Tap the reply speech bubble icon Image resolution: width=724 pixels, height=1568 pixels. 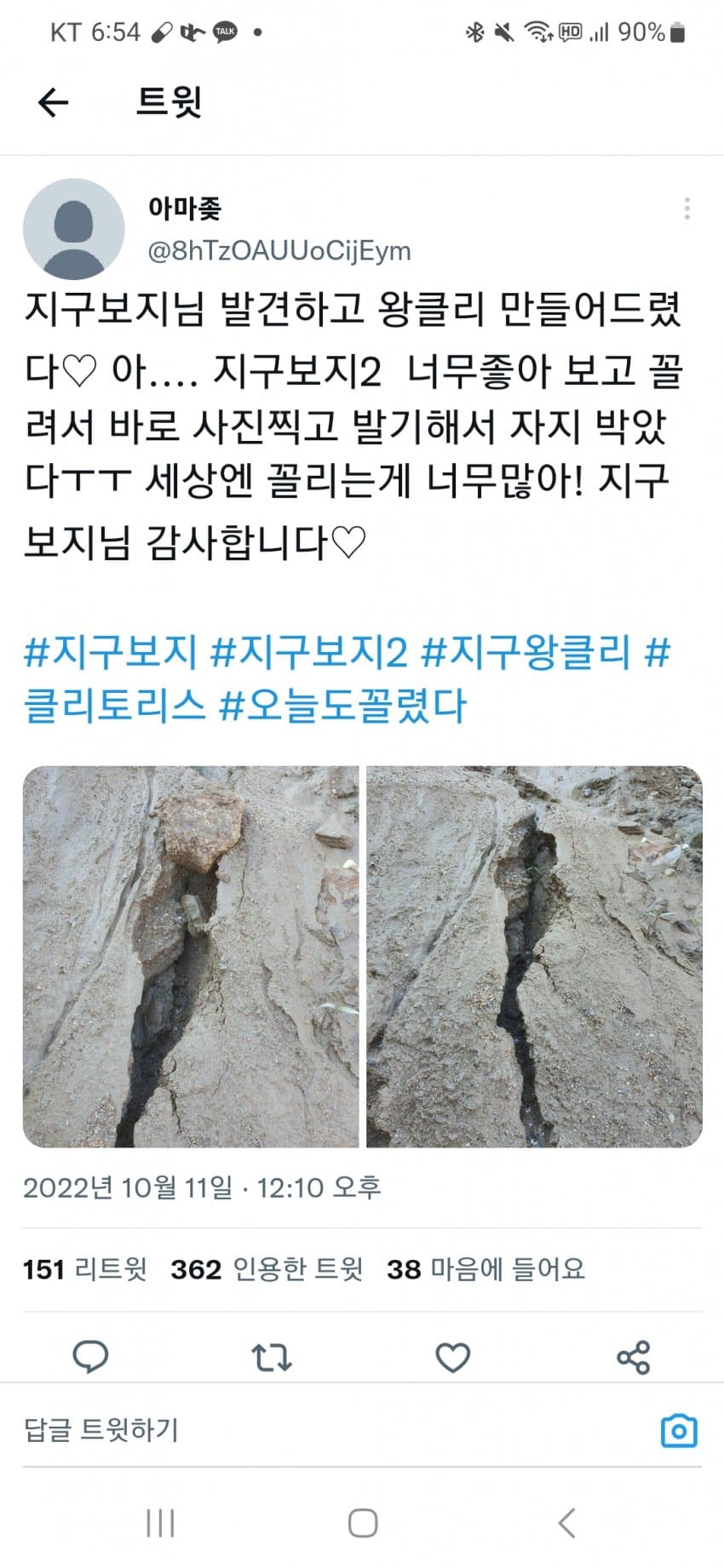tap(90, 1356)
